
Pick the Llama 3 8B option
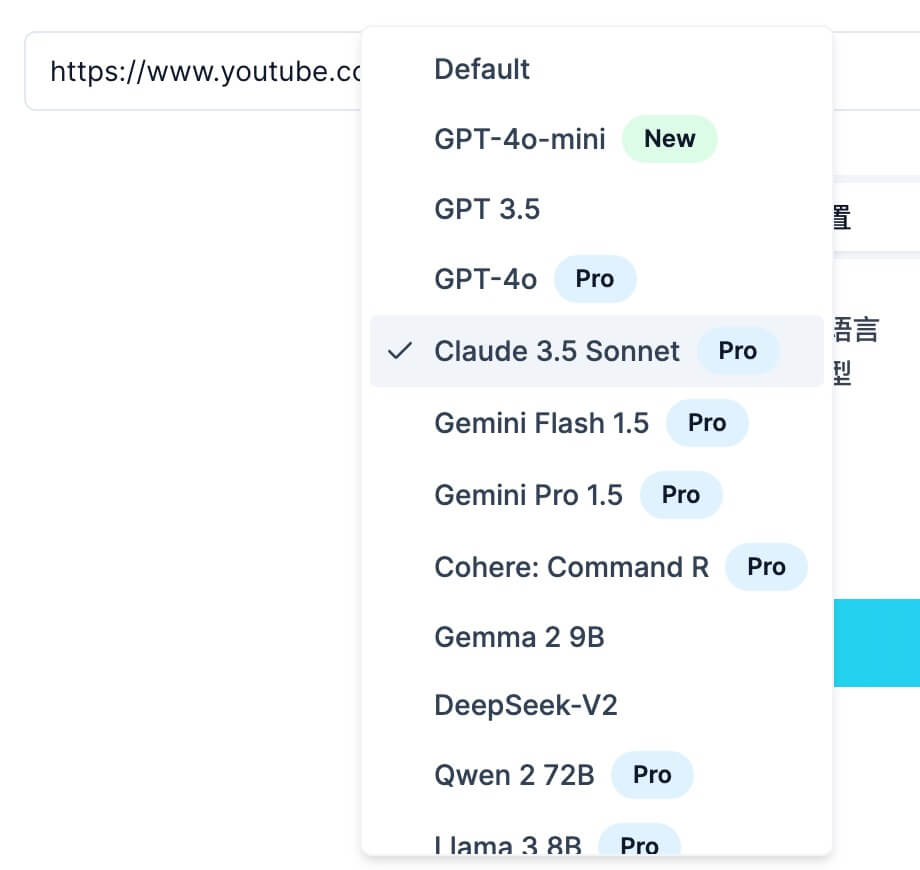507,845
